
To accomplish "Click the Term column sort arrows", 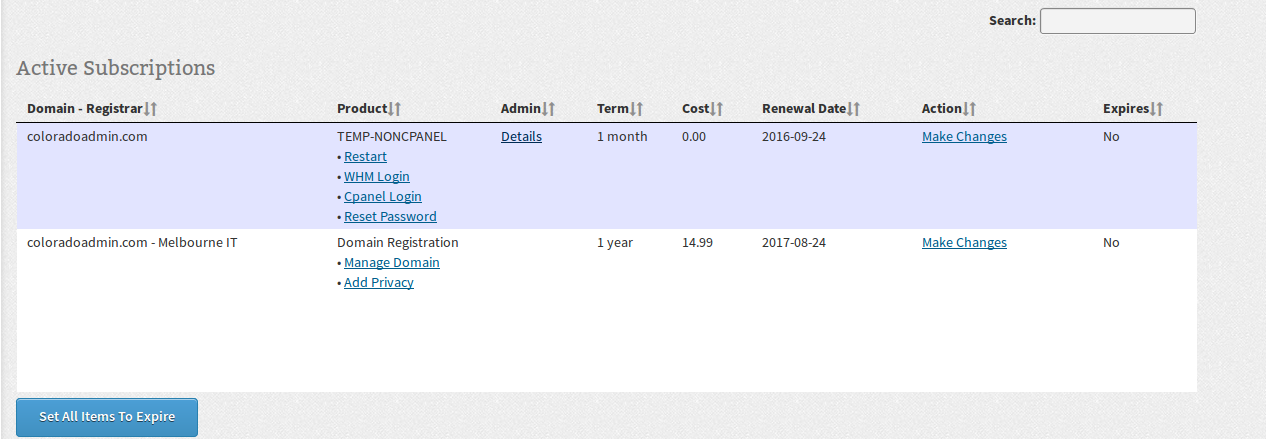I will pyautogui.click(x=636, y=109).
